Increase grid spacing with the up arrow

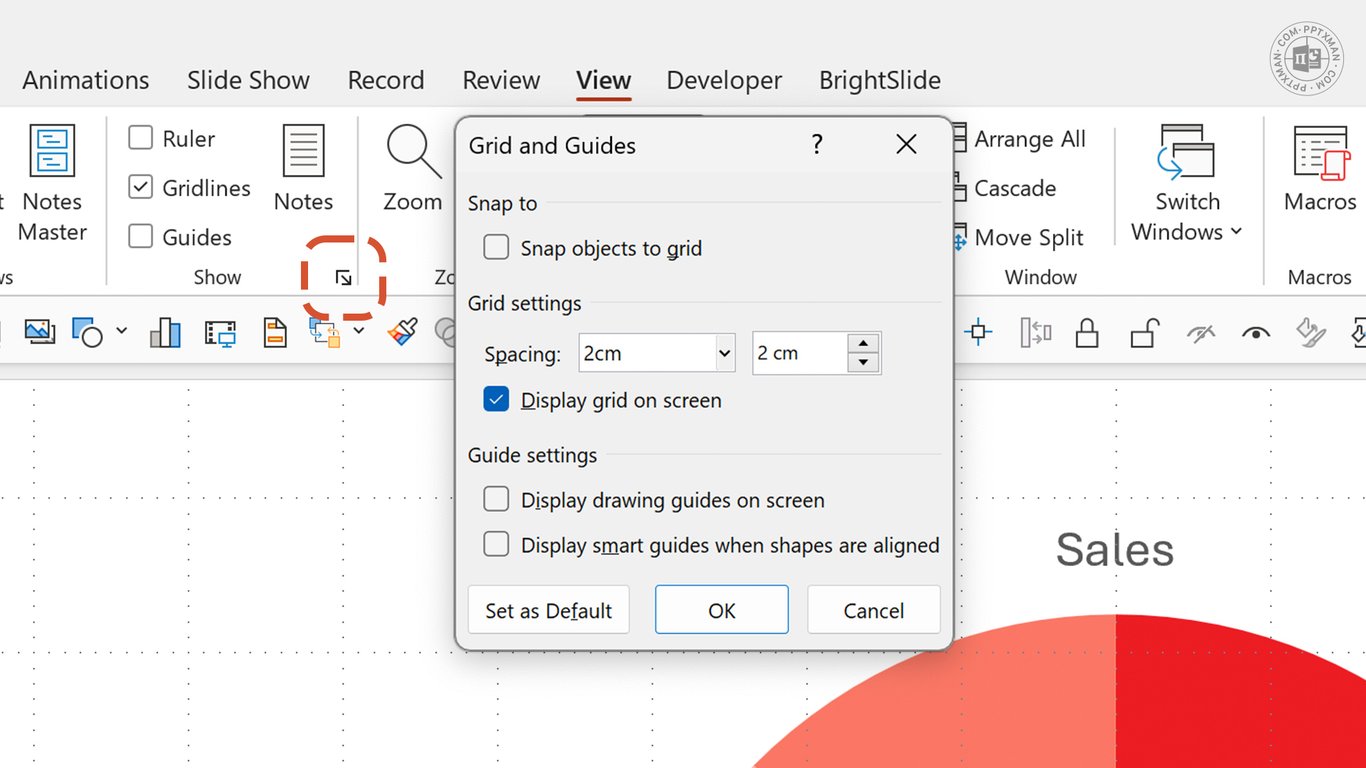coord(863,343)
